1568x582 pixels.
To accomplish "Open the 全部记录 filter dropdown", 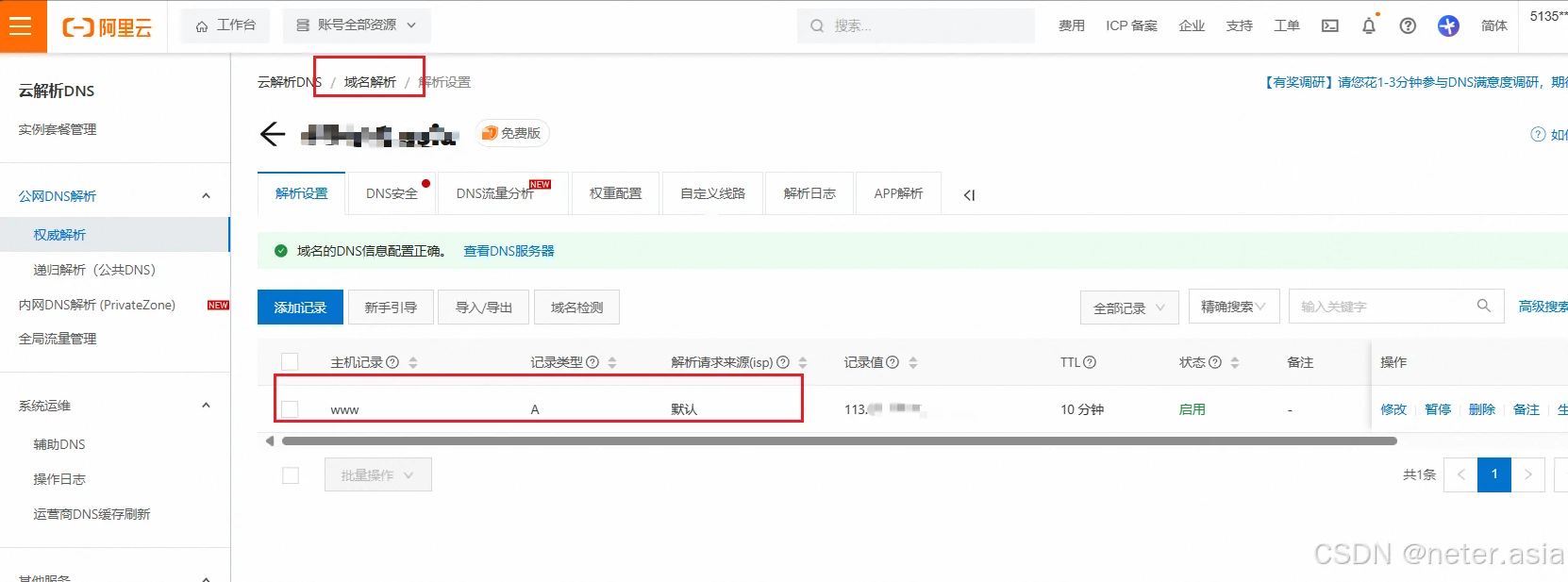I will (x=1128, y=308).
